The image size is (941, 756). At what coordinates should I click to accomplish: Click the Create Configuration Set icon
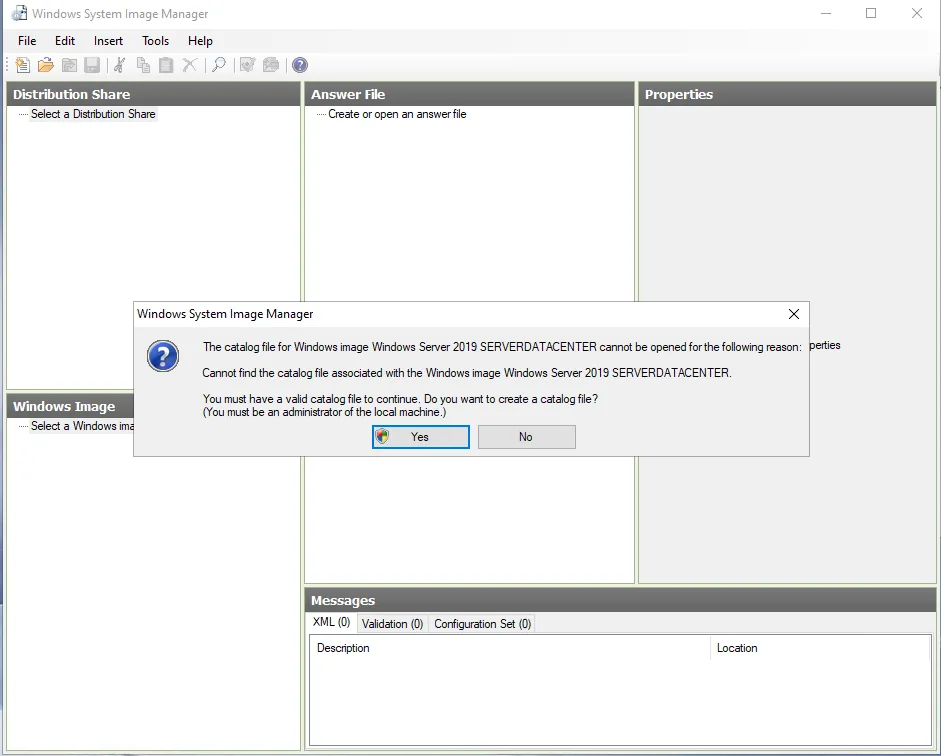point(271,65)
